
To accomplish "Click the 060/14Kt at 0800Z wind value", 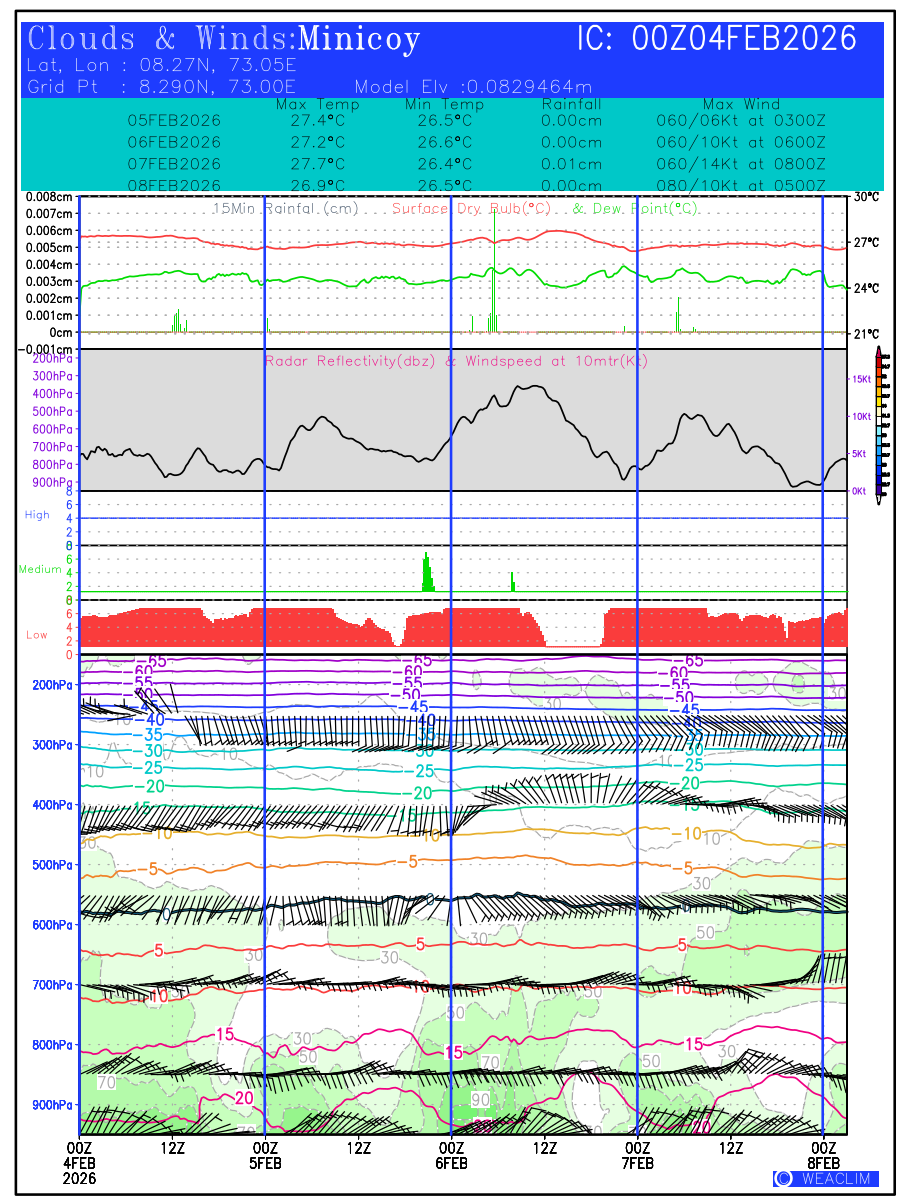I will pos(741,164).
